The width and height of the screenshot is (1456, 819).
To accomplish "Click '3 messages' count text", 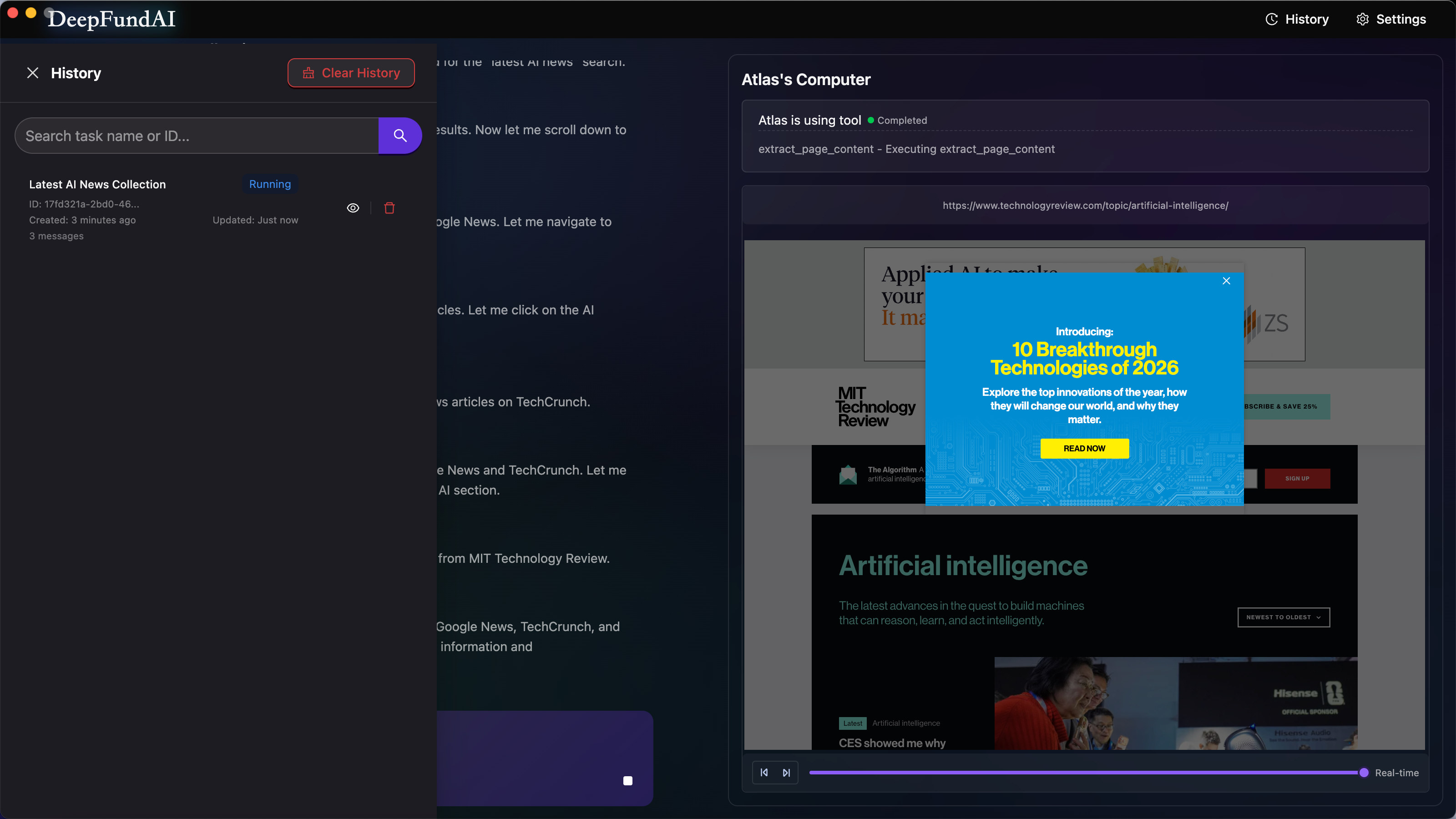I will tap(56, 236).
